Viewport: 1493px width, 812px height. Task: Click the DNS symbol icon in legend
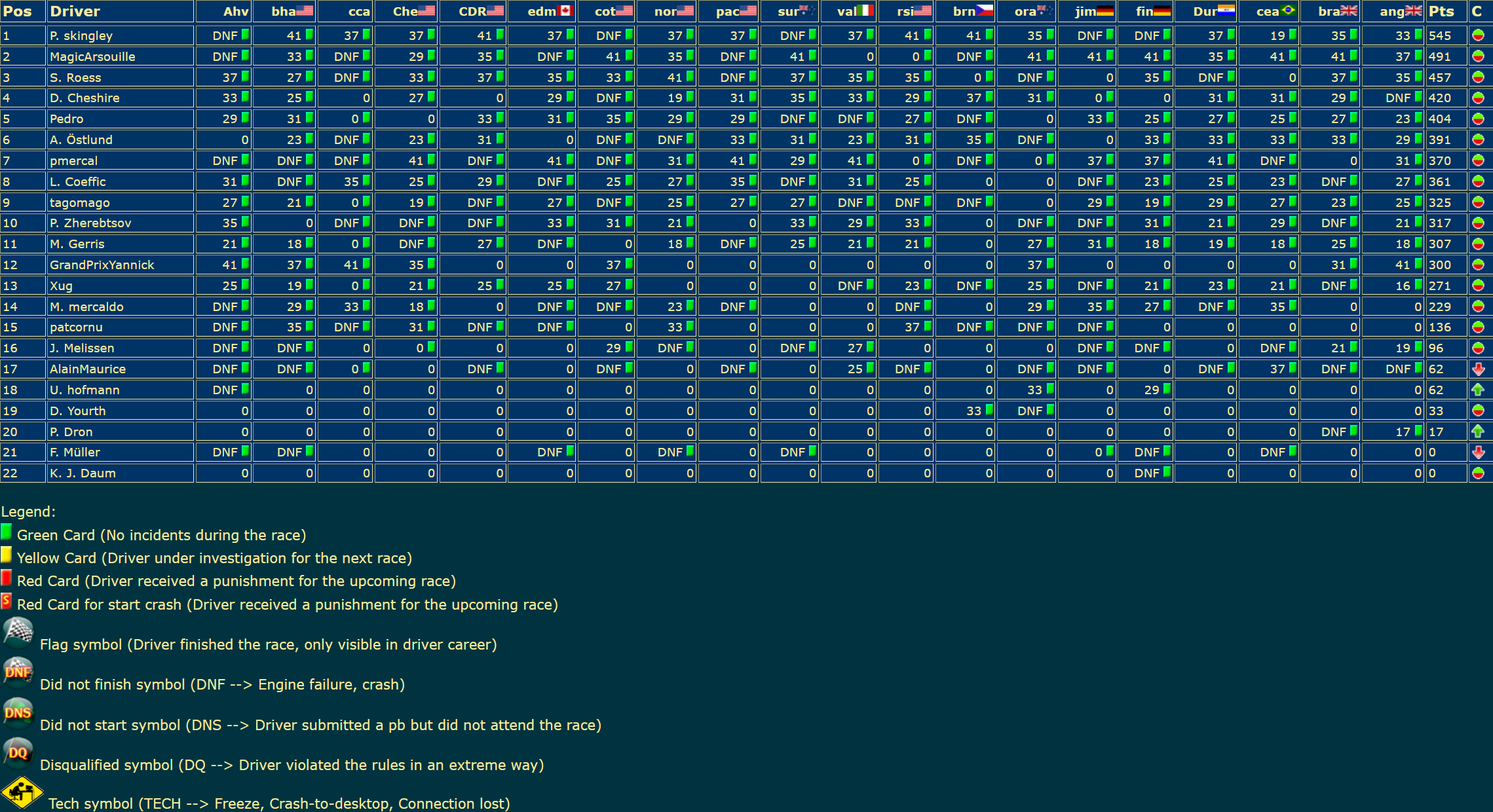coord(18,713)
